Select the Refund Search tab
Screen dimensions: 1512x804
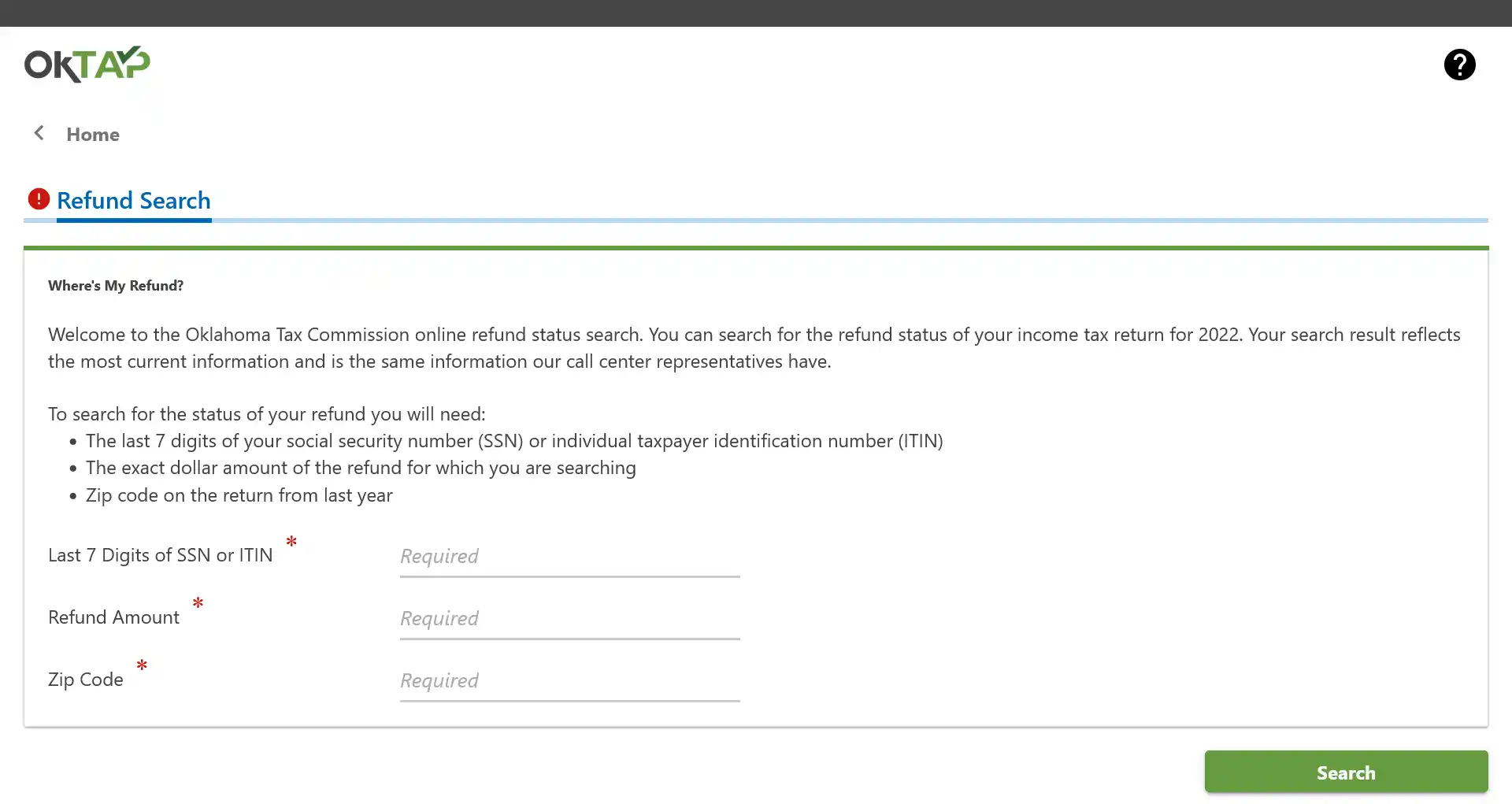pyautogui.click(x=134, y=201)
